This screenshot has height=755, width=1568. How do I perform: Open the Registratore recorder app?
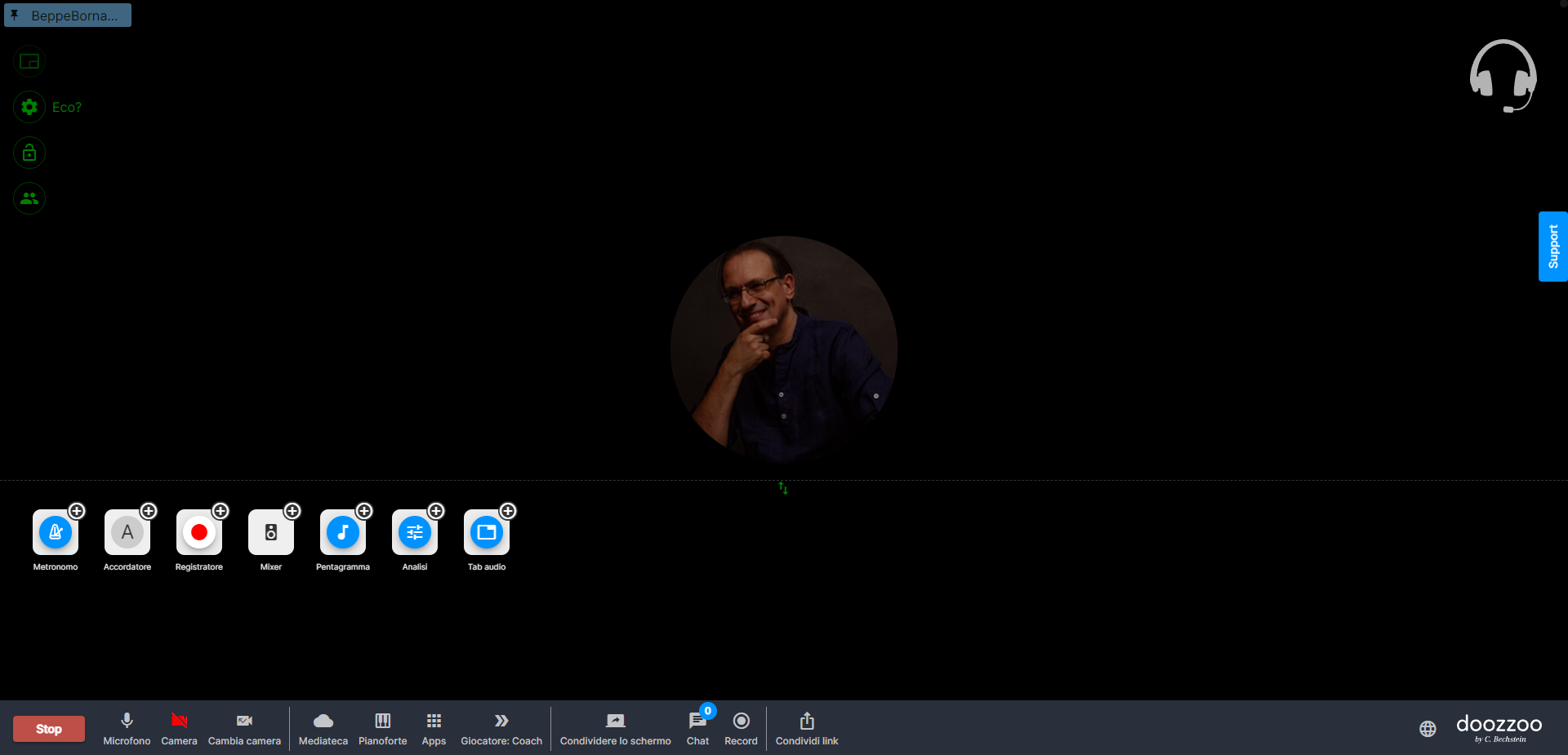(199, 533)
